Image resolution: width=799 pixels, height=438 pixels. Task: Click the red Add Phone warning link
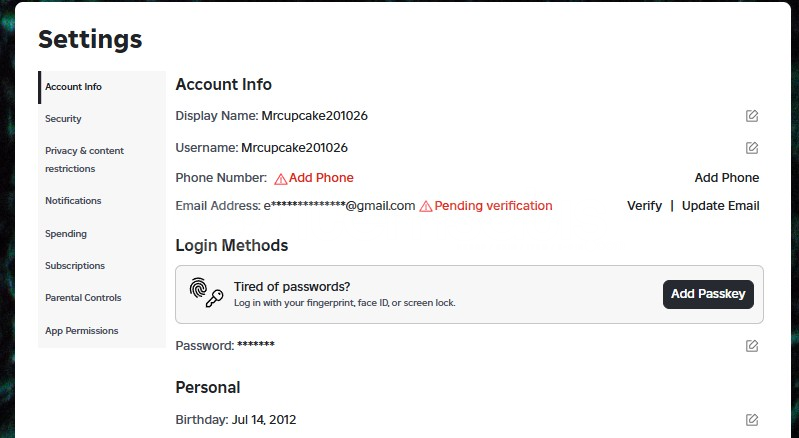(x=321, y=178)
